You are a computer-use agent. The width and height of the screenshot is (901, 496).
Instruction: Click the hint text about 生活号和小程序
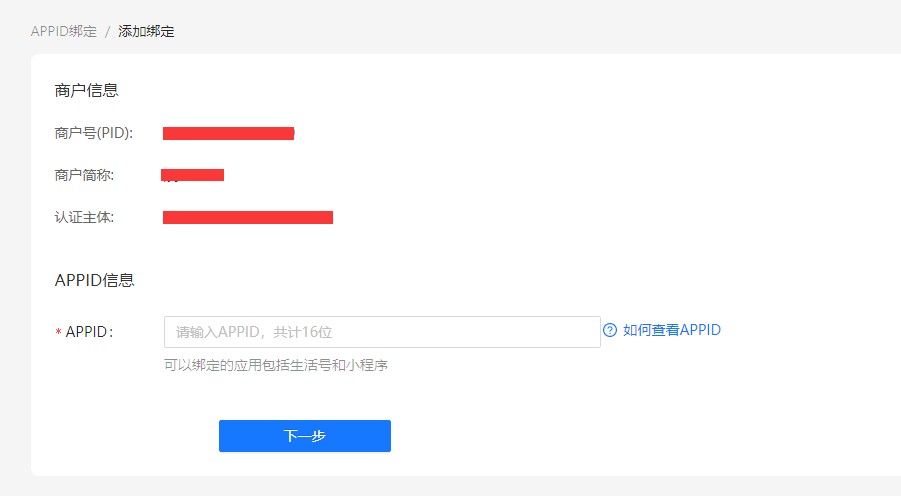pyautogui.click(x=276, y=365)
